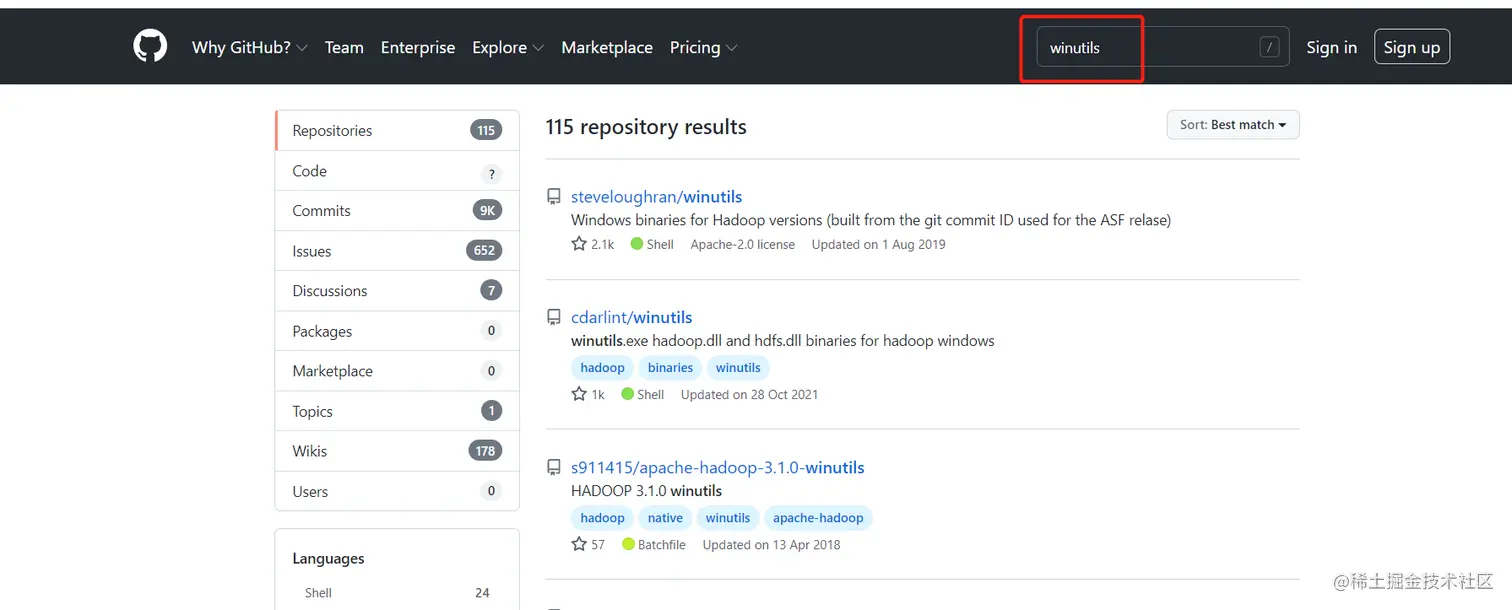Open the cdarlint/winutils repository
Viewport: 1512px width, 610px height.
(x=631, y=317)
